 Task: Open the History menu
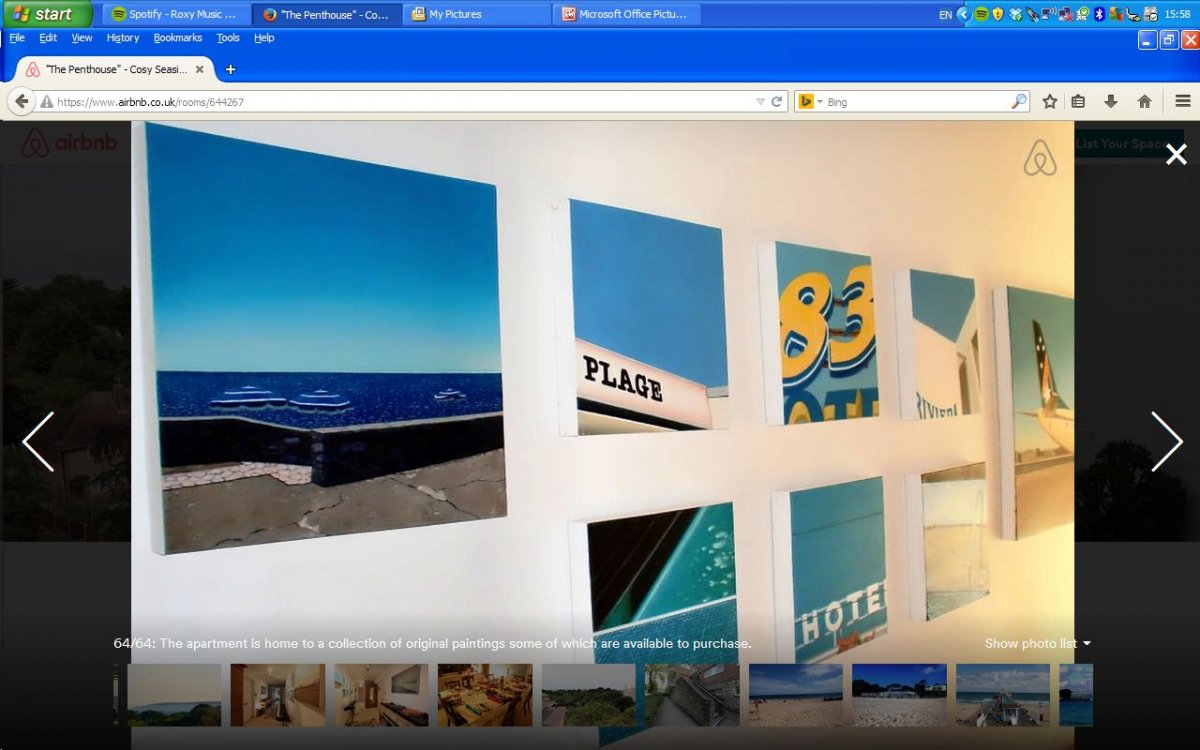123,38
